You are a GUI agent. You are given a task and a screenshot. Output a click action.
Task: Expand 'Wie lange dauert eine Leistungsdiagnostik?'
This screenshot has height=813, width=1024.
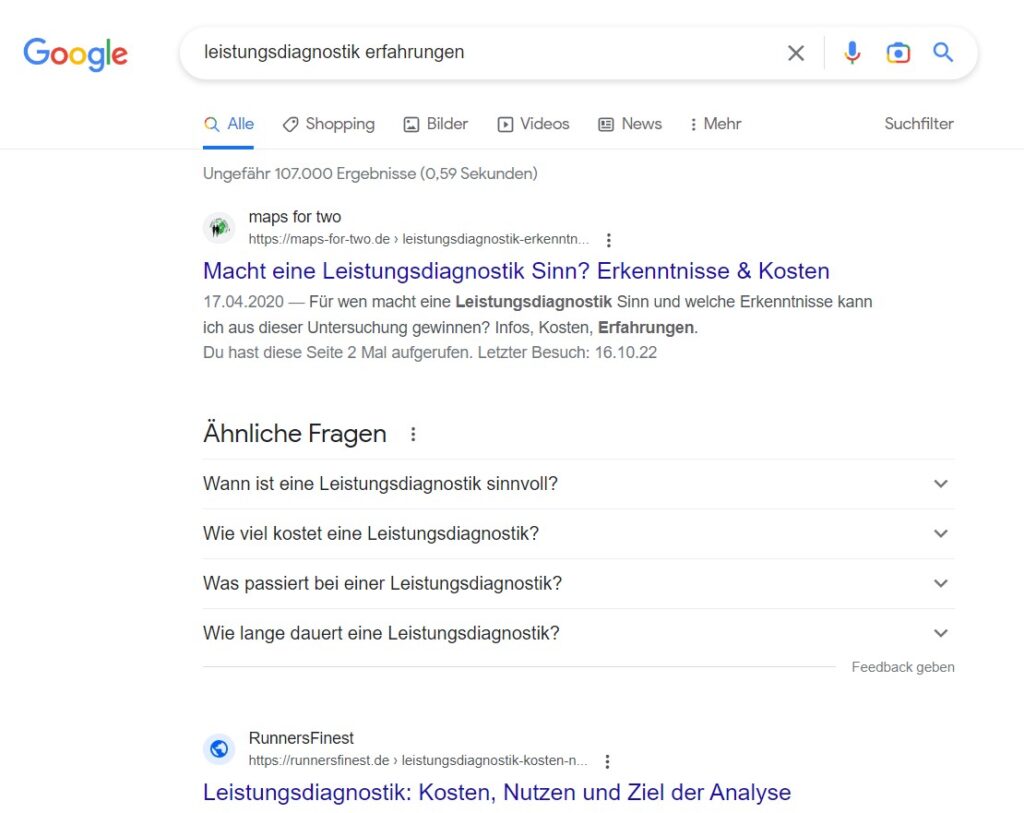tap(579, 633)
